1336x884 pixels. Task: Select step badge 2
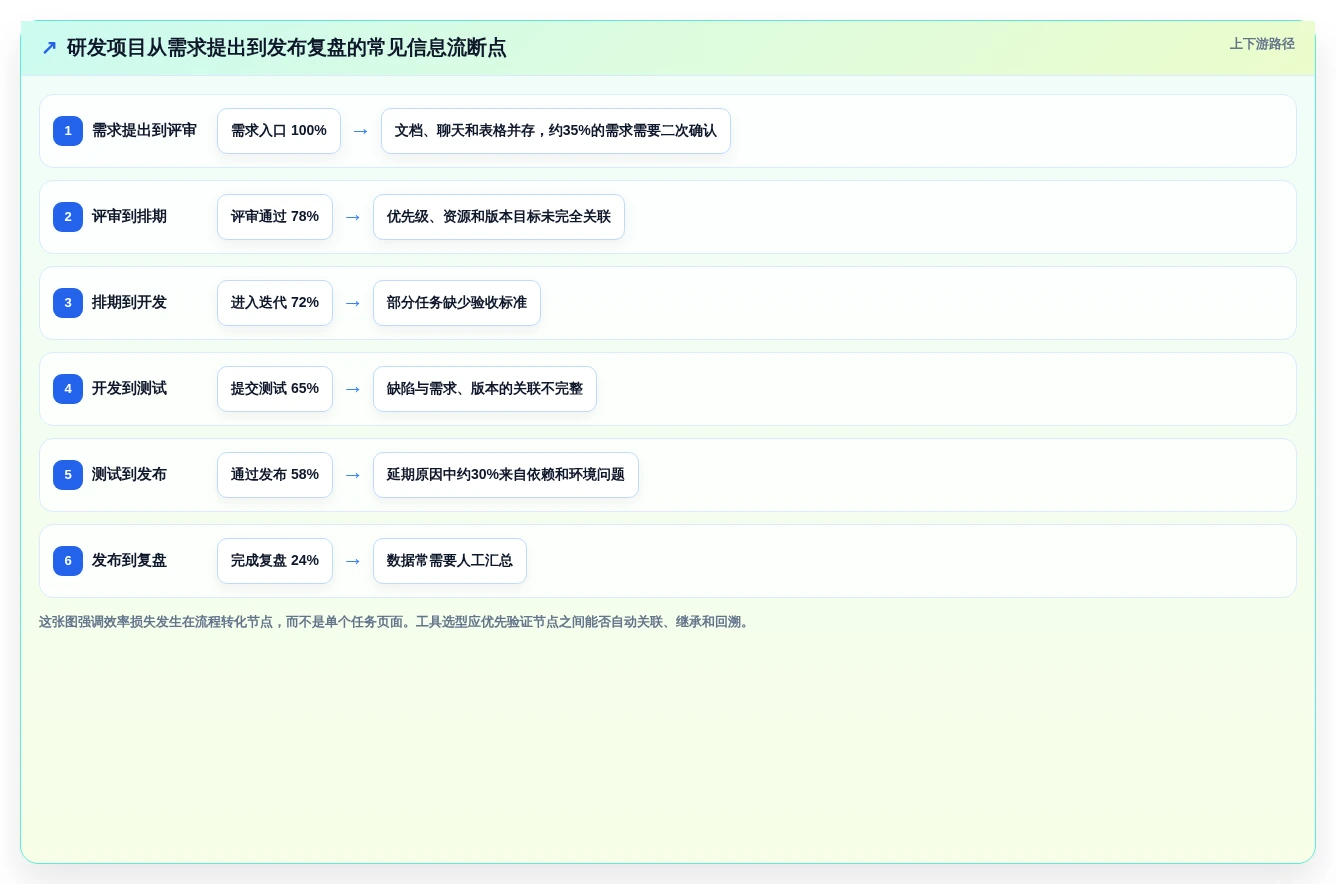click(x=68, y=217)
